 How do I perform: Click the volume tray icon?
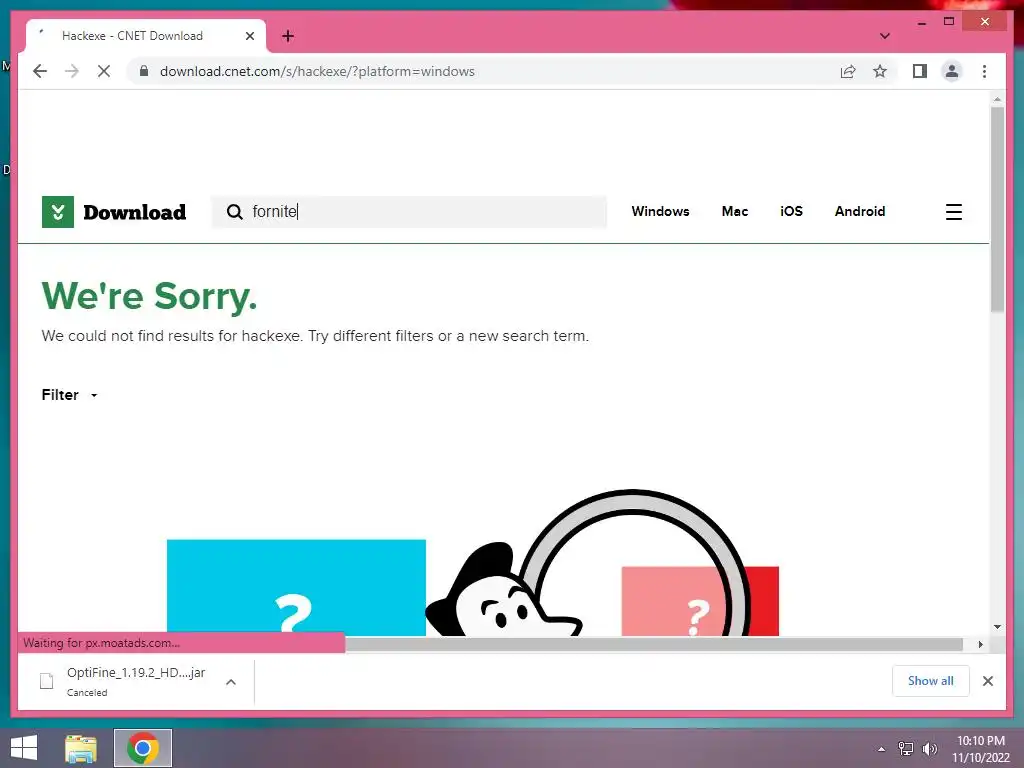pyautogui.click(x=929, y=748)
